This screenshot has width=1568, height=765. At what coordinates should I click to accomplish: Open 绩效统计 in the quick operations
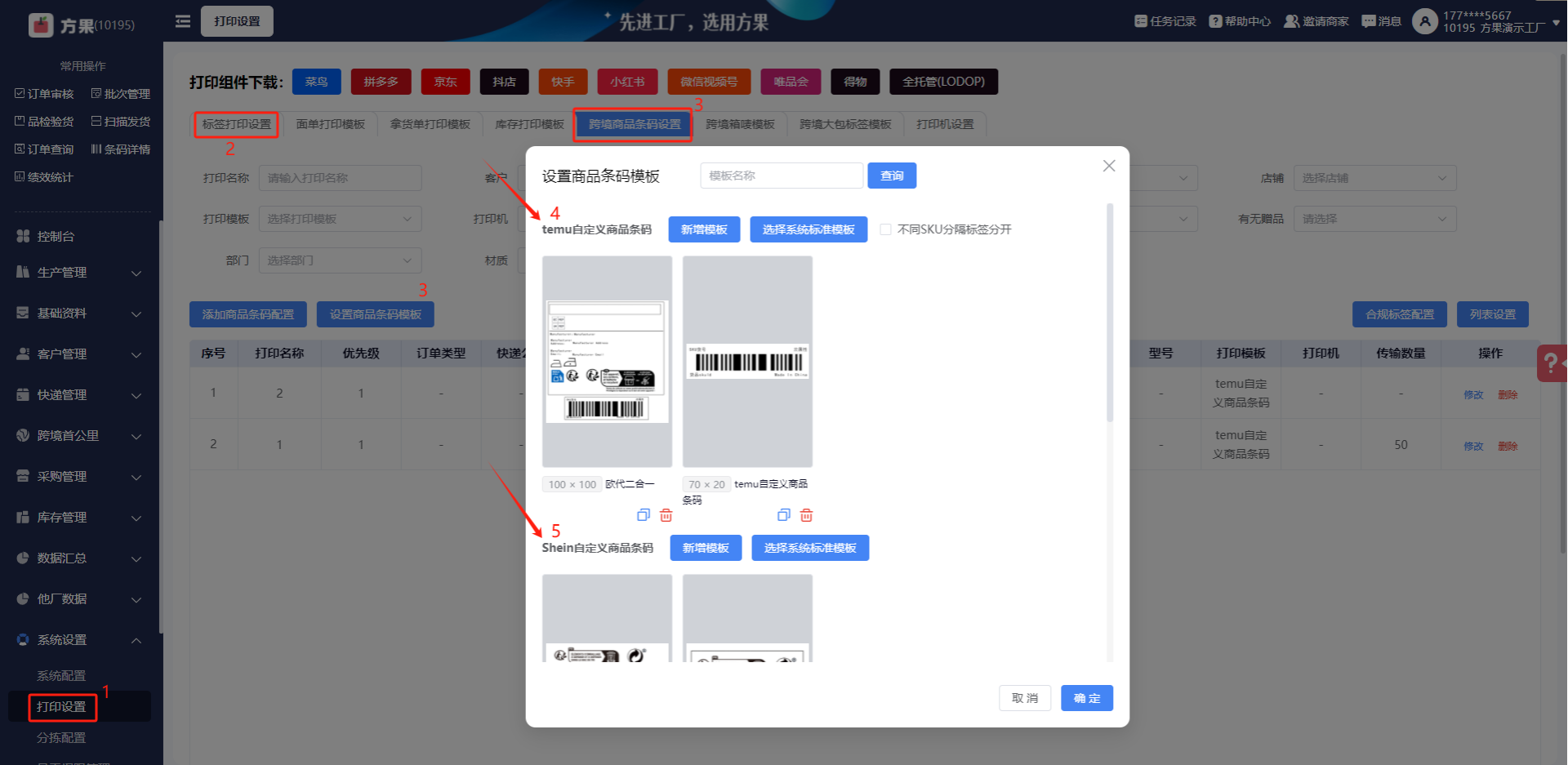pos(44,177)
